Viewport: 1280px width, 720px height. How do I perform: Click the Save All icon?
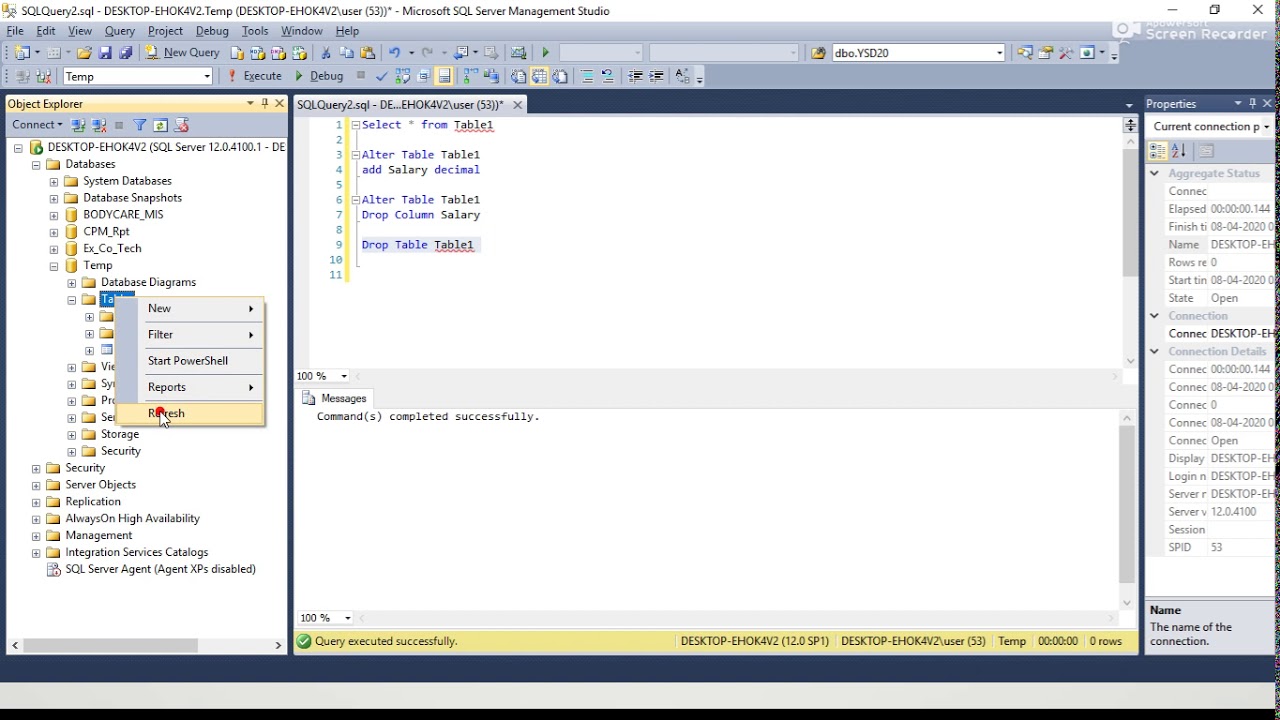[126, 53]
